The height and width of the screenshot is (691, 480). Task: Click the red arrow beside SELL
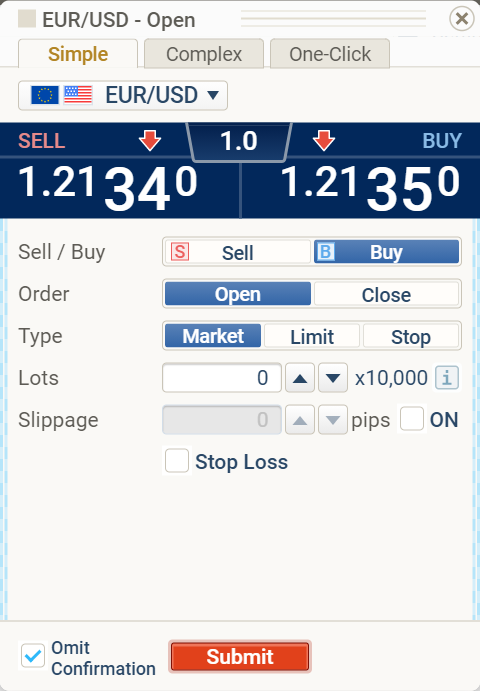pyautogui.click(x=150, y=141)
